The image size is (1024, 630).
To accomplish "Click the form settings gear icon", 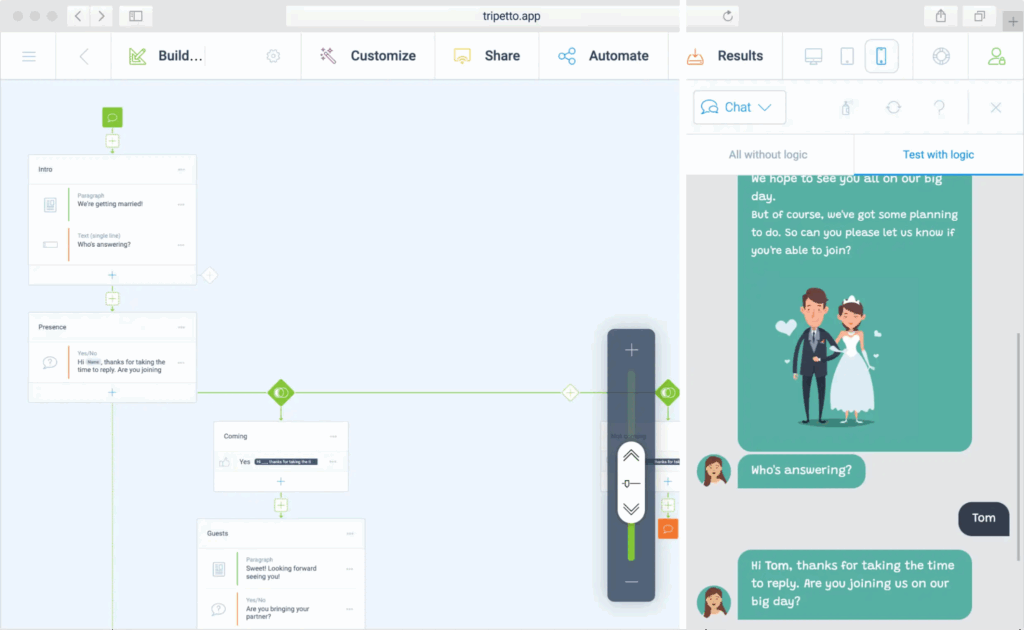I will (273, 57).
